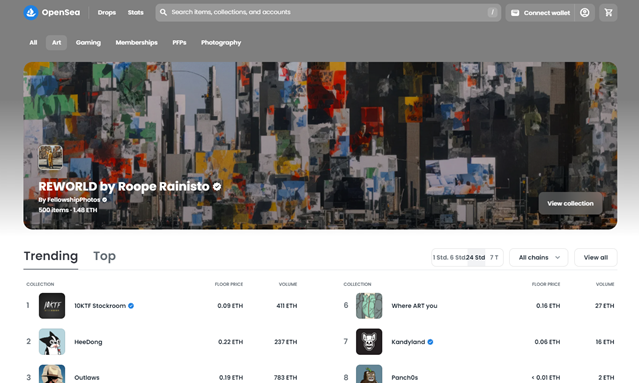Select the 1 Std. time range
Screen dimensions: 639x383
[440, 258]
